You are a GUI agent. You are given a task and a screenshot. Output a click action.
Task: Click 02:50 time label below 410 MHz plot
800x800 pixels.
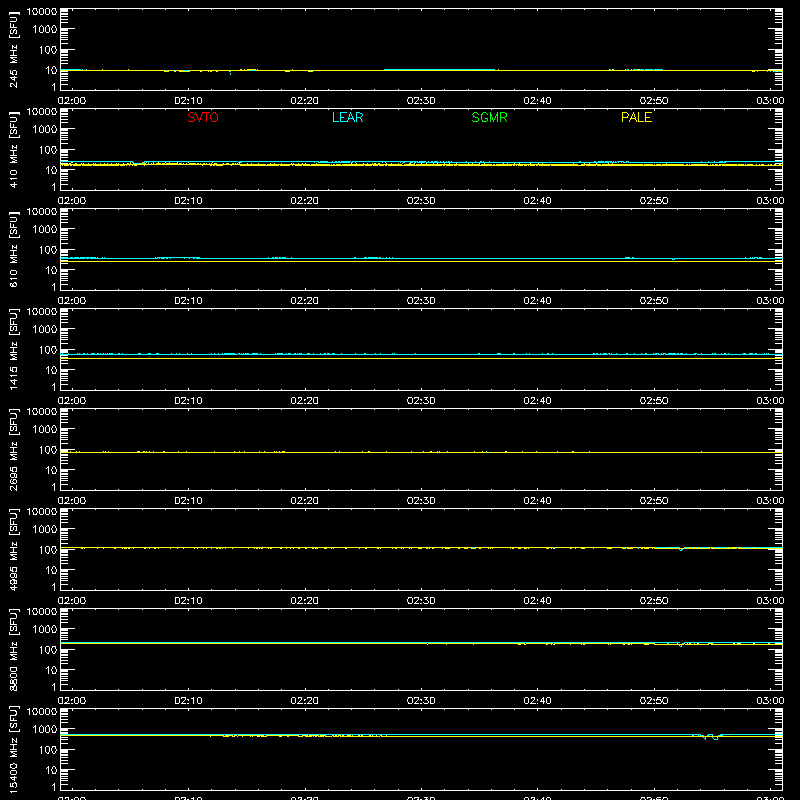point(654,201)
